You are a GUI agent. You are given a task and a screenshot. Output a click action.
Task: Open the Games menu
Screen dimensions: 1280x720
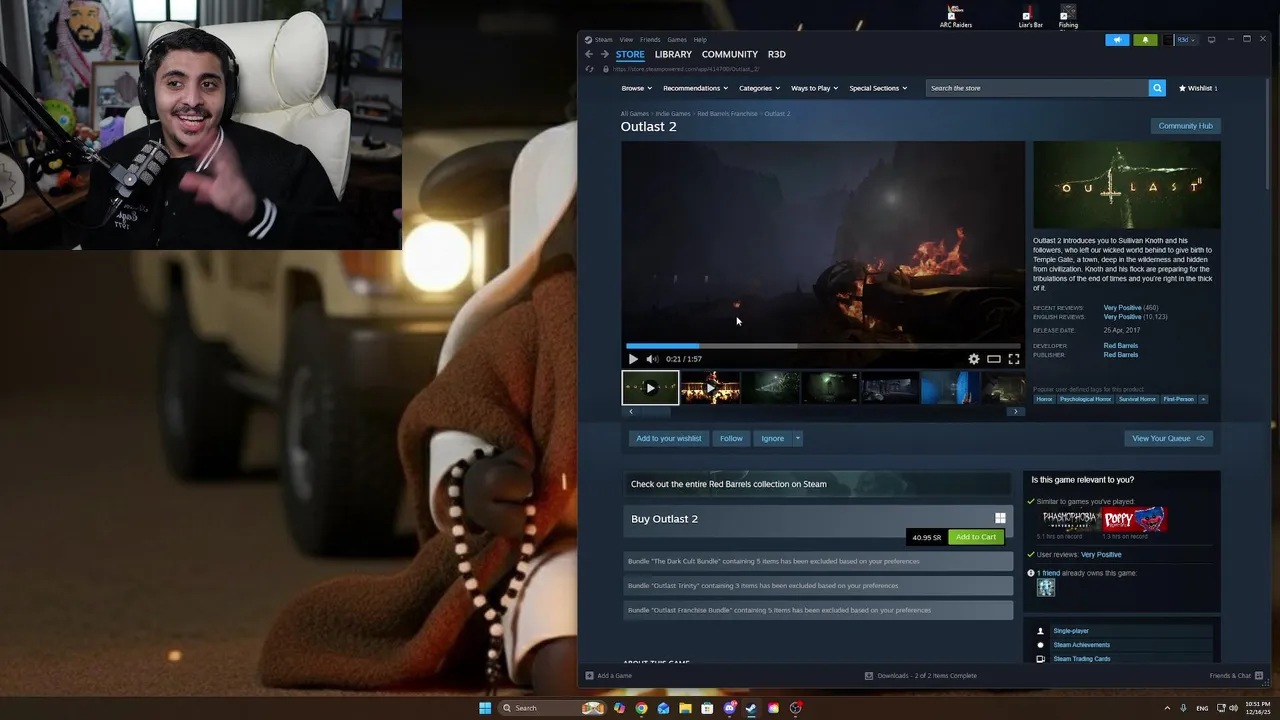point(677,40)
